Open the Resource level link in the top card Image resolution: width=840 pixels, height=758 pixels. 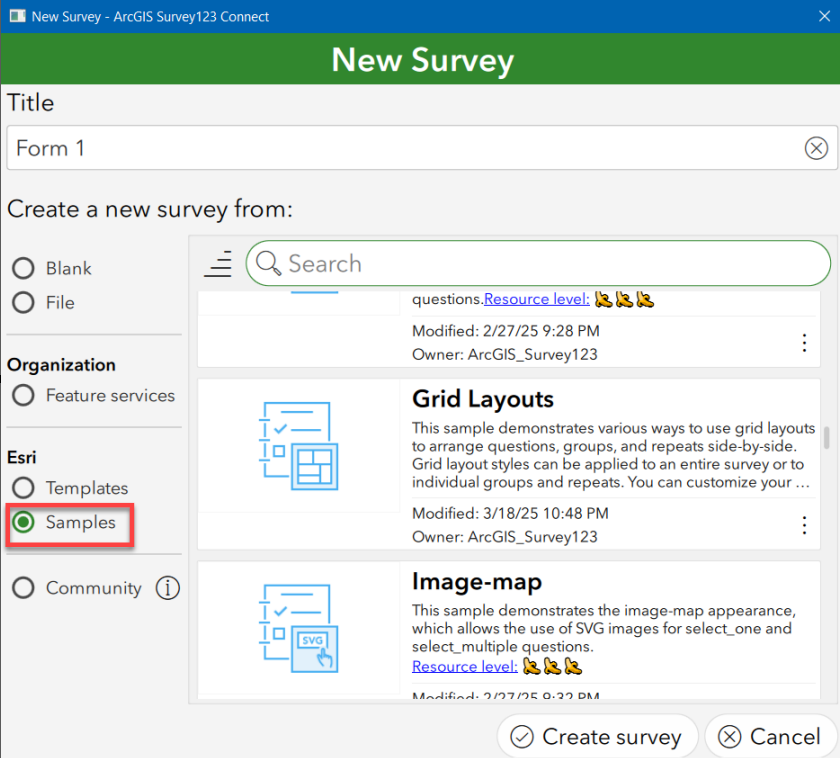pyautogui.click(x=537, y=299)
